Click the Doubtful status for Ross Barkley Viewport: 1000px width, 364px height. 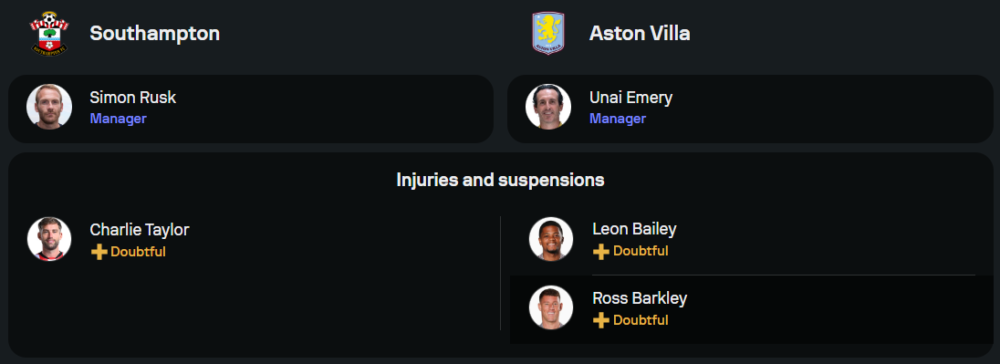click(641, 320)
